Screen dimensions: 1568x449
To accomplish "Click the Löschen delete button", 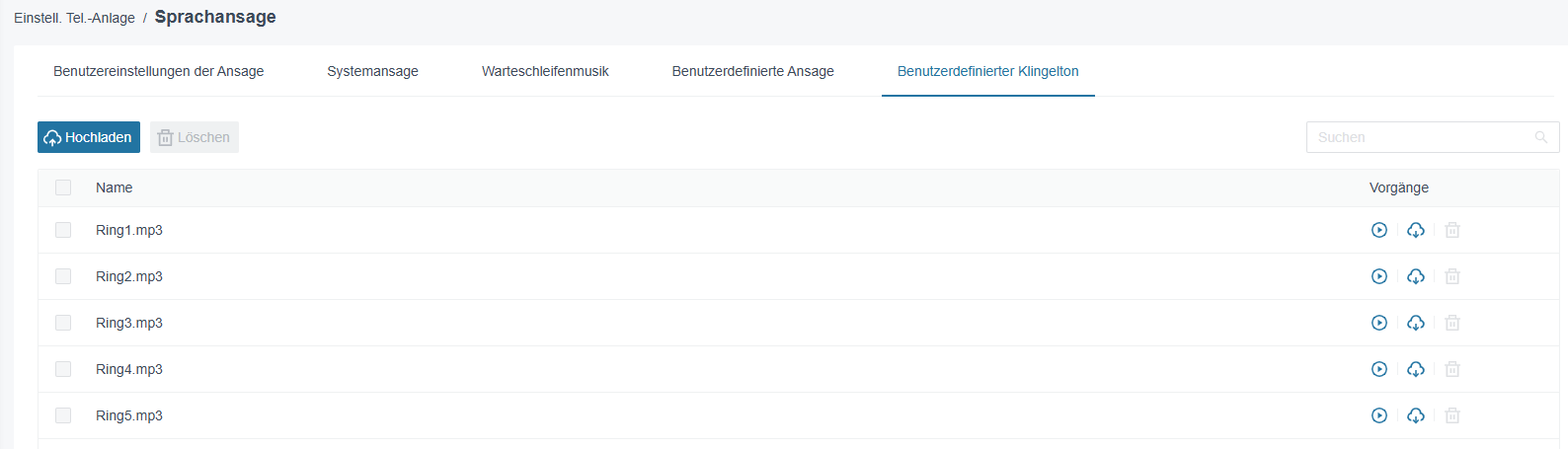I will pyautogui.click(x=195, y=137).
